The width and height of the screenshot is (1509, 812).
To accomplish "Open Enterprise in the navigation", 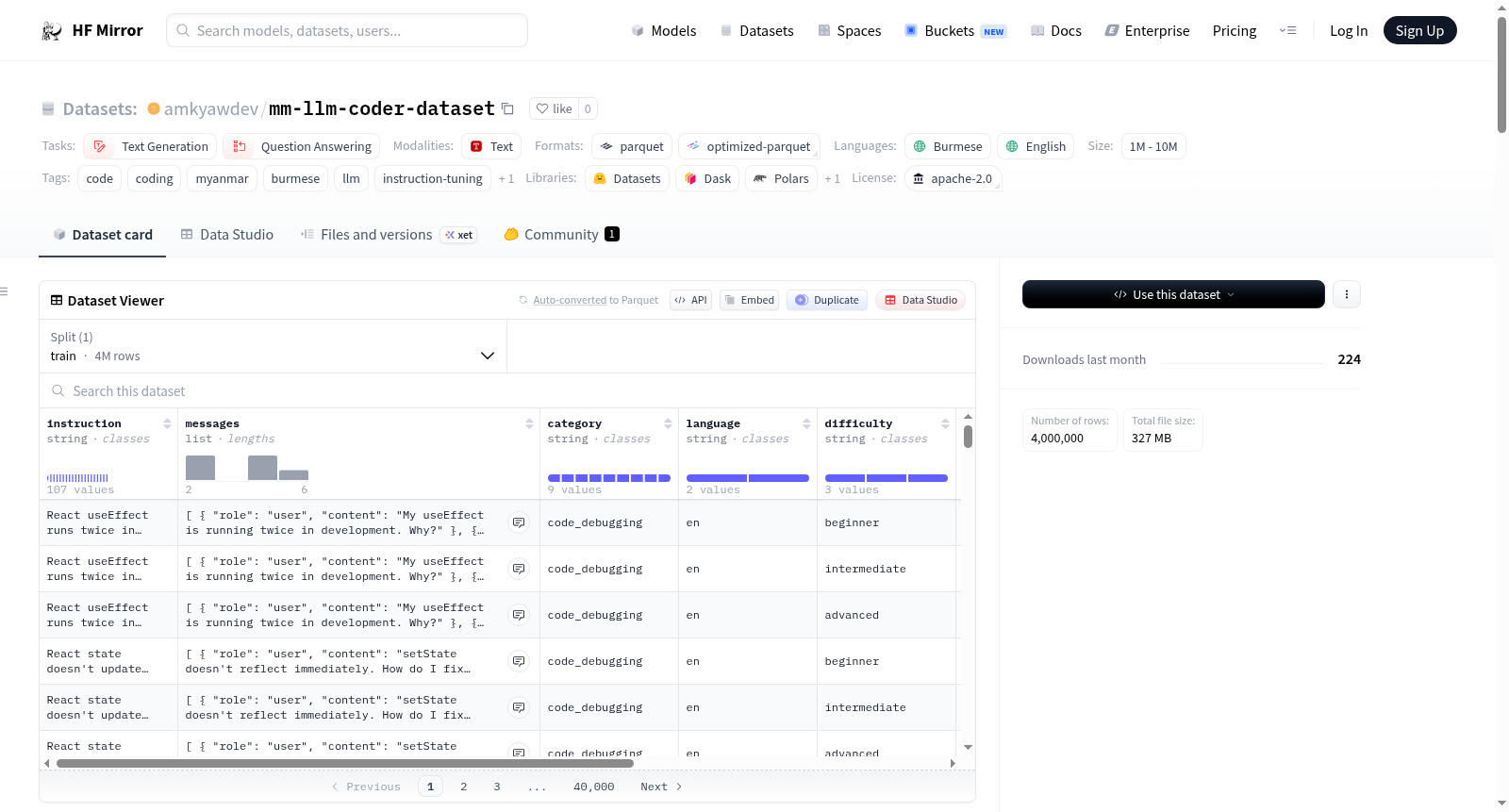I will pyautogui.click(x=1147, y=31).
